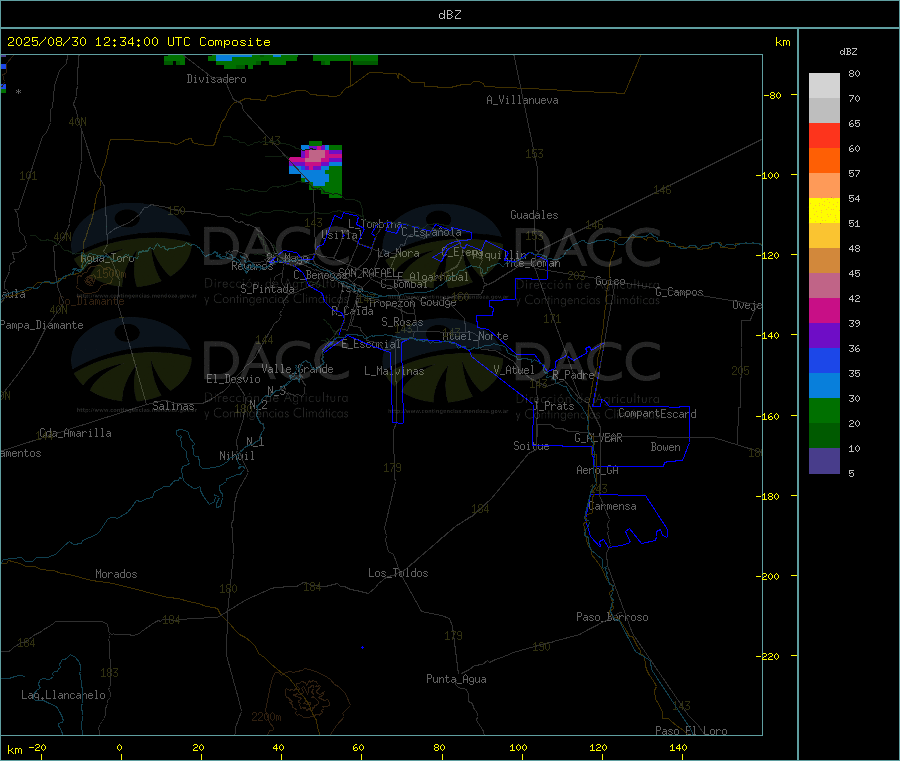Image resolution: width=900 pixels, height=761 pixels.
Task: Click the Bowen map label
Action: 666,447
